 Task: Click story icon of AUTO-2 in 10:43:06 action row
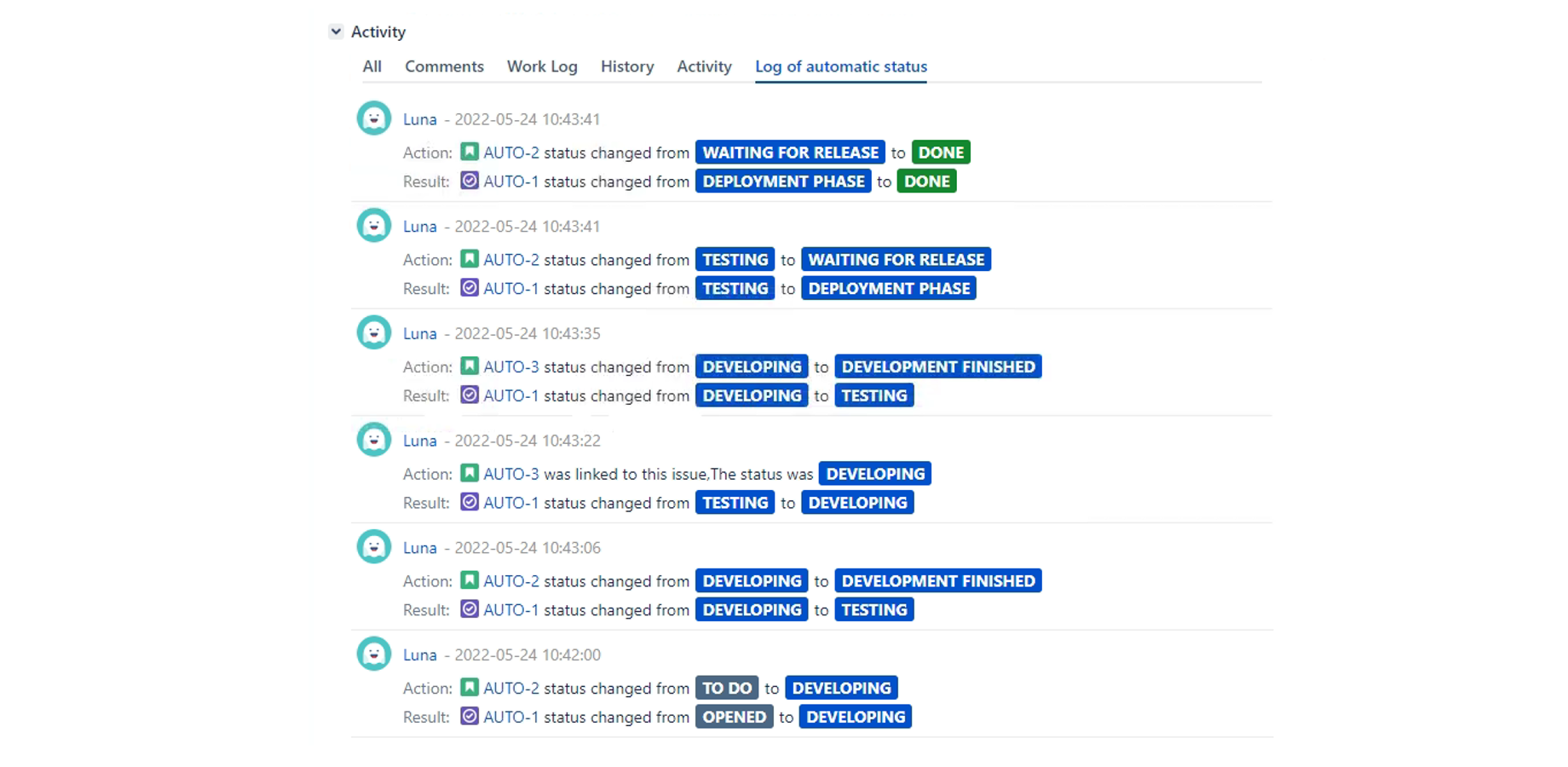tap(470, 580)
